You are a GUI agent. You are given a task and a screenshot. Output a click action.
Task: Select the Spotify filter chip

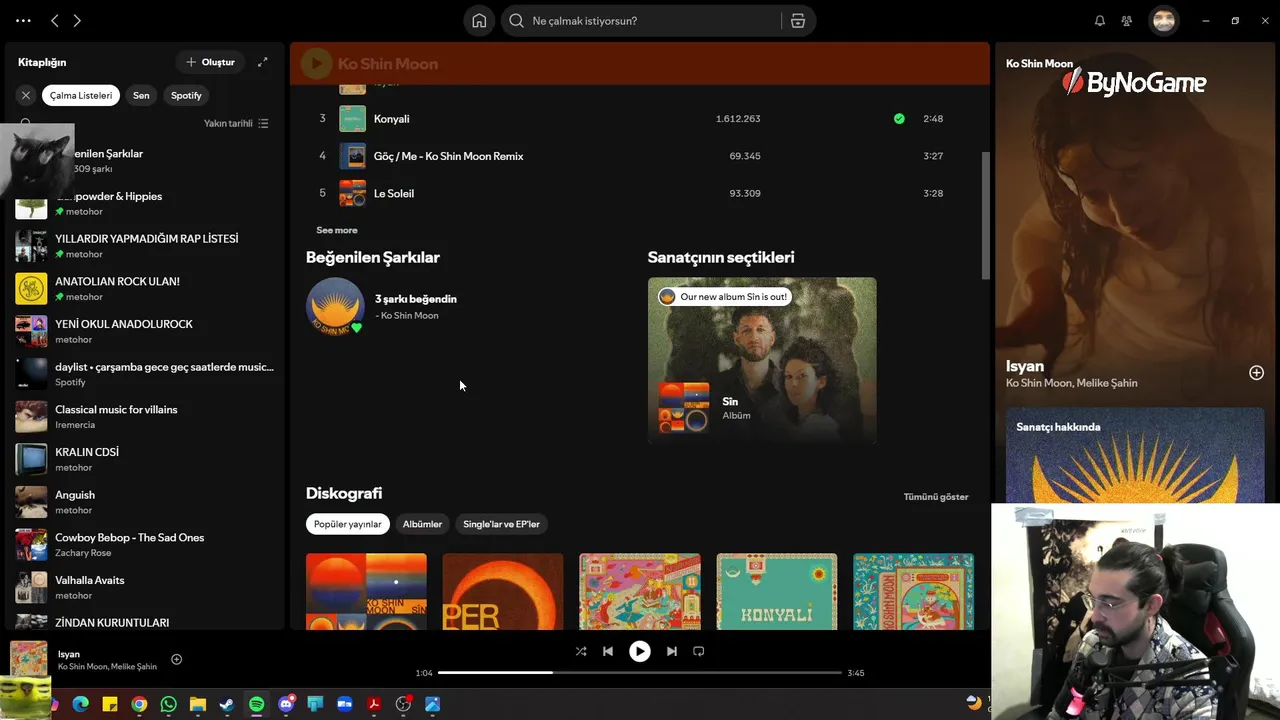coord(186,95)
